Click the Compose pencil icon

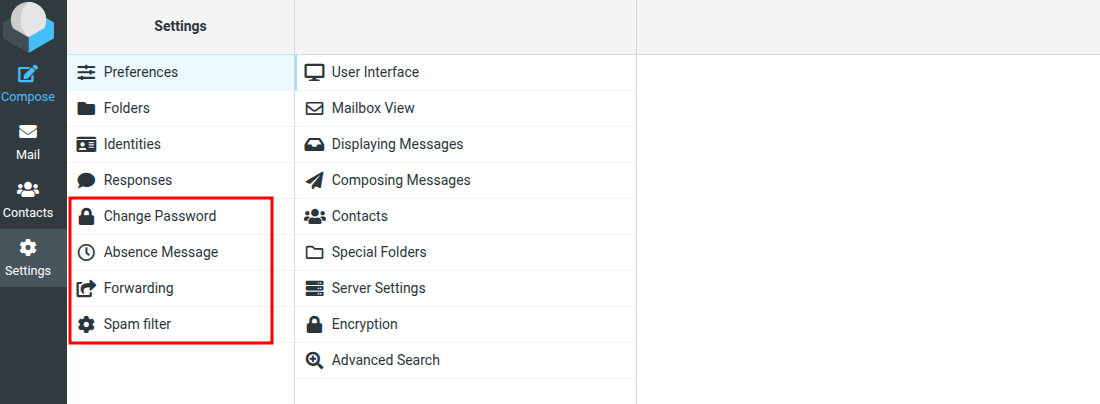(28, 74)
